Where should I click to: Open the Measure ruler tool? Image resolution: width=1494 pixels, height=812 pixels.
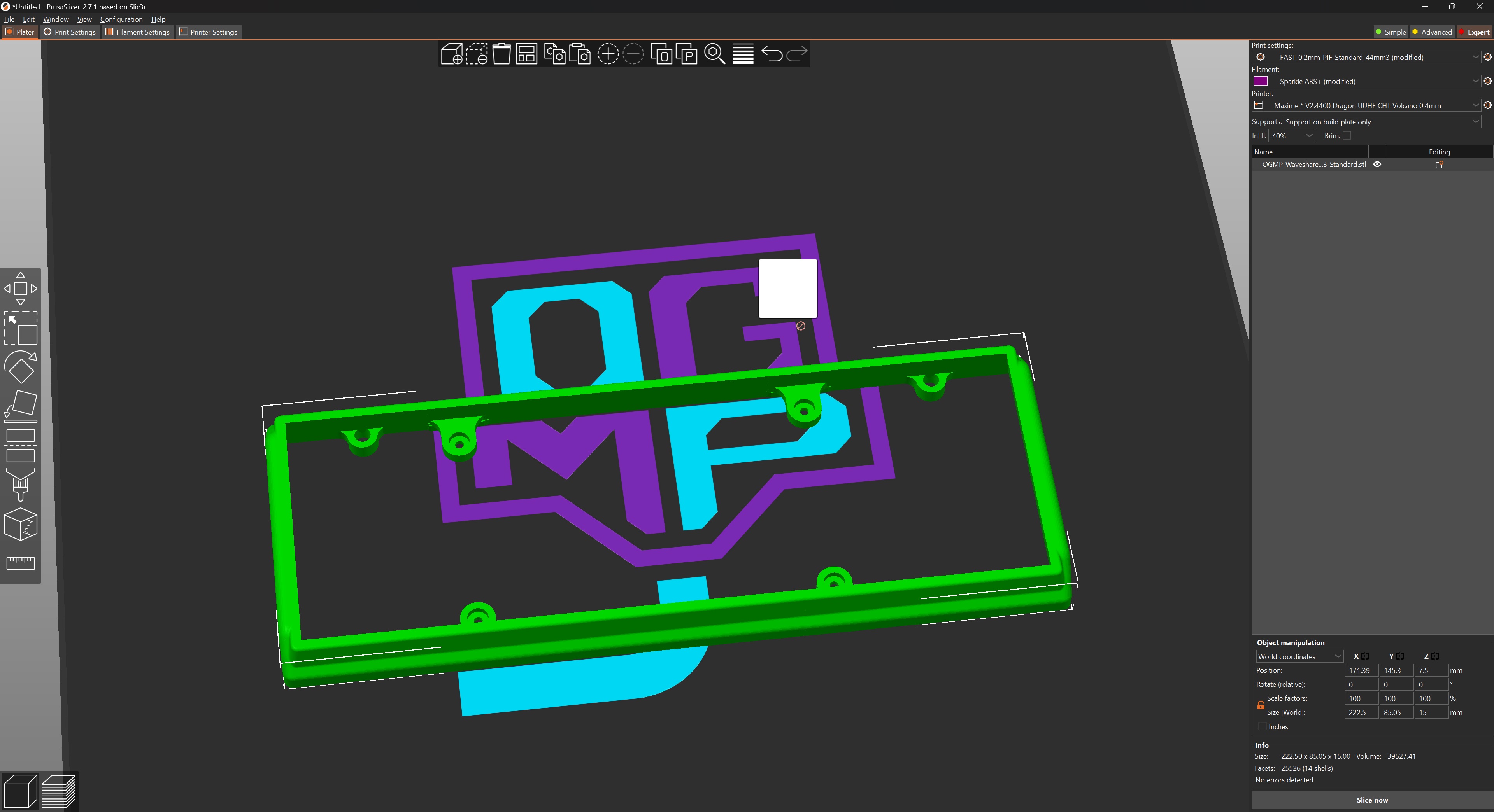(20, 563)
